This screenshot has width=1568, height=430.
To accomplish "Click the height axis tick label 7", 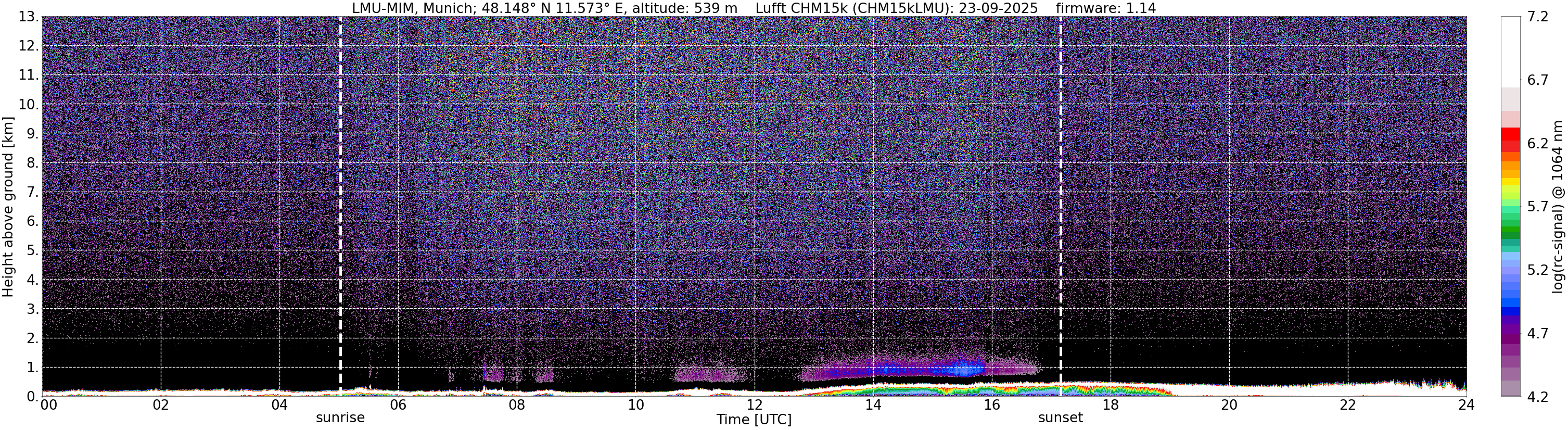I will pos(32,192).
